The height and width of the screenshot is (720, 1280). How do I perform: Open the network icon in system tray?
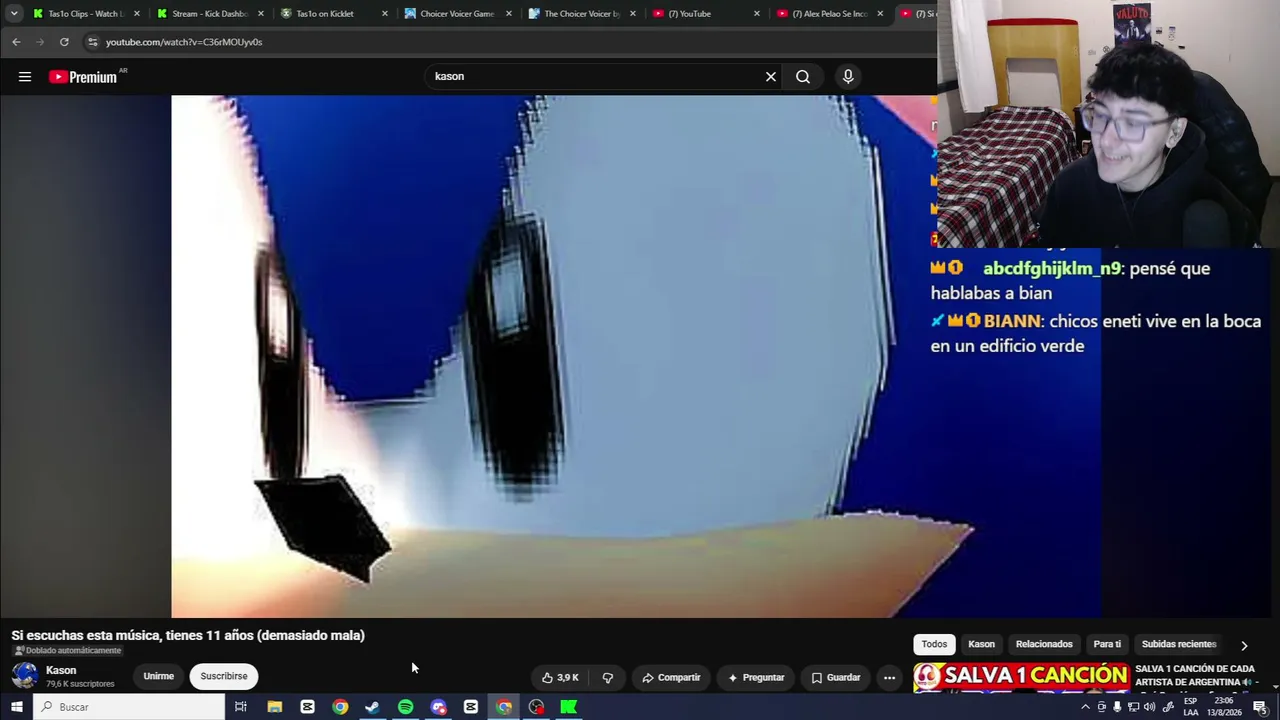tap(1133, 707)
